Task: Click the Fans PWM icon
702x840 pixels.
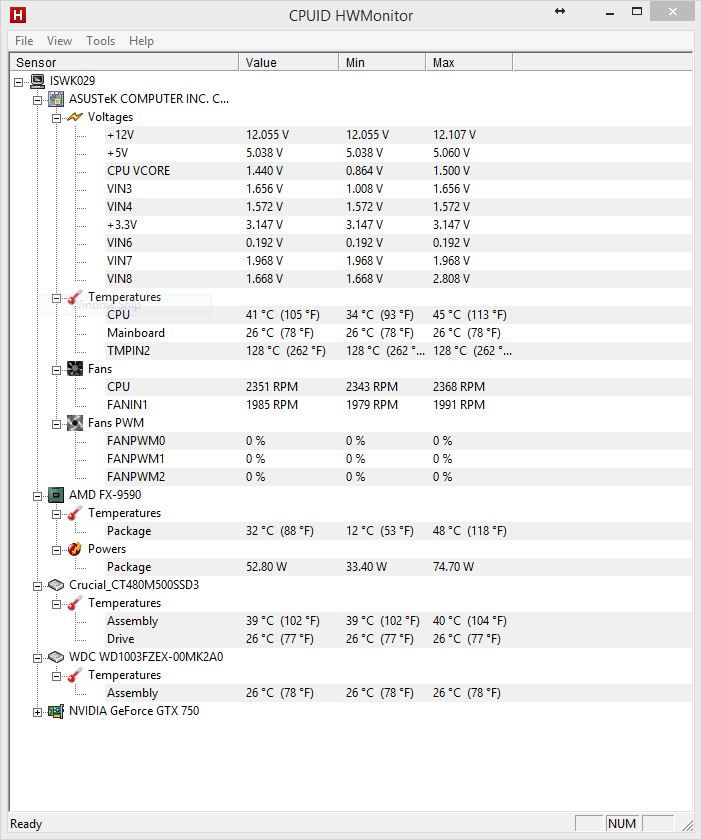Action: (x=75, y=423)
